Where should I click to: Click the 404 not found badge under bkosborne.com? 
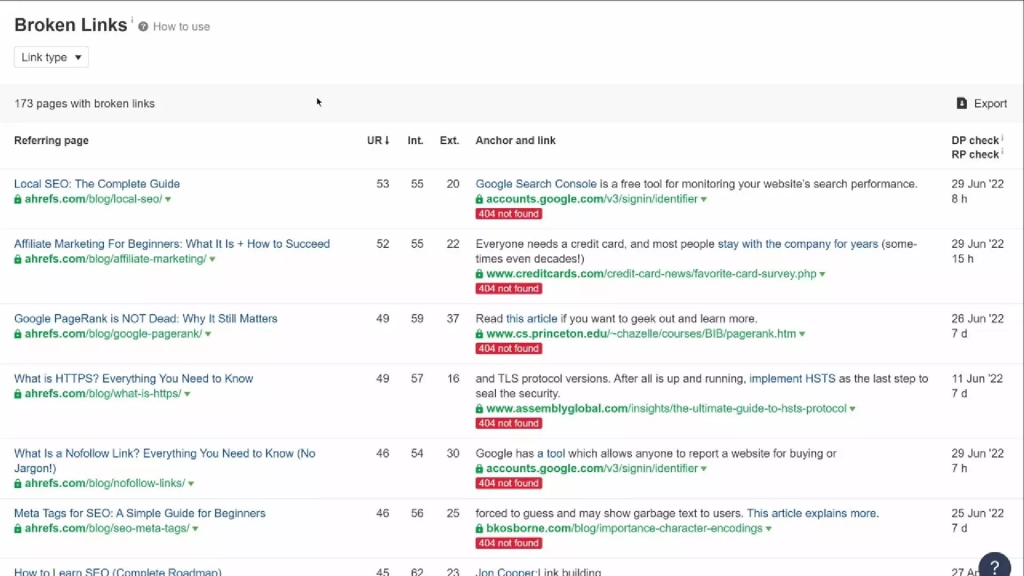508,543
